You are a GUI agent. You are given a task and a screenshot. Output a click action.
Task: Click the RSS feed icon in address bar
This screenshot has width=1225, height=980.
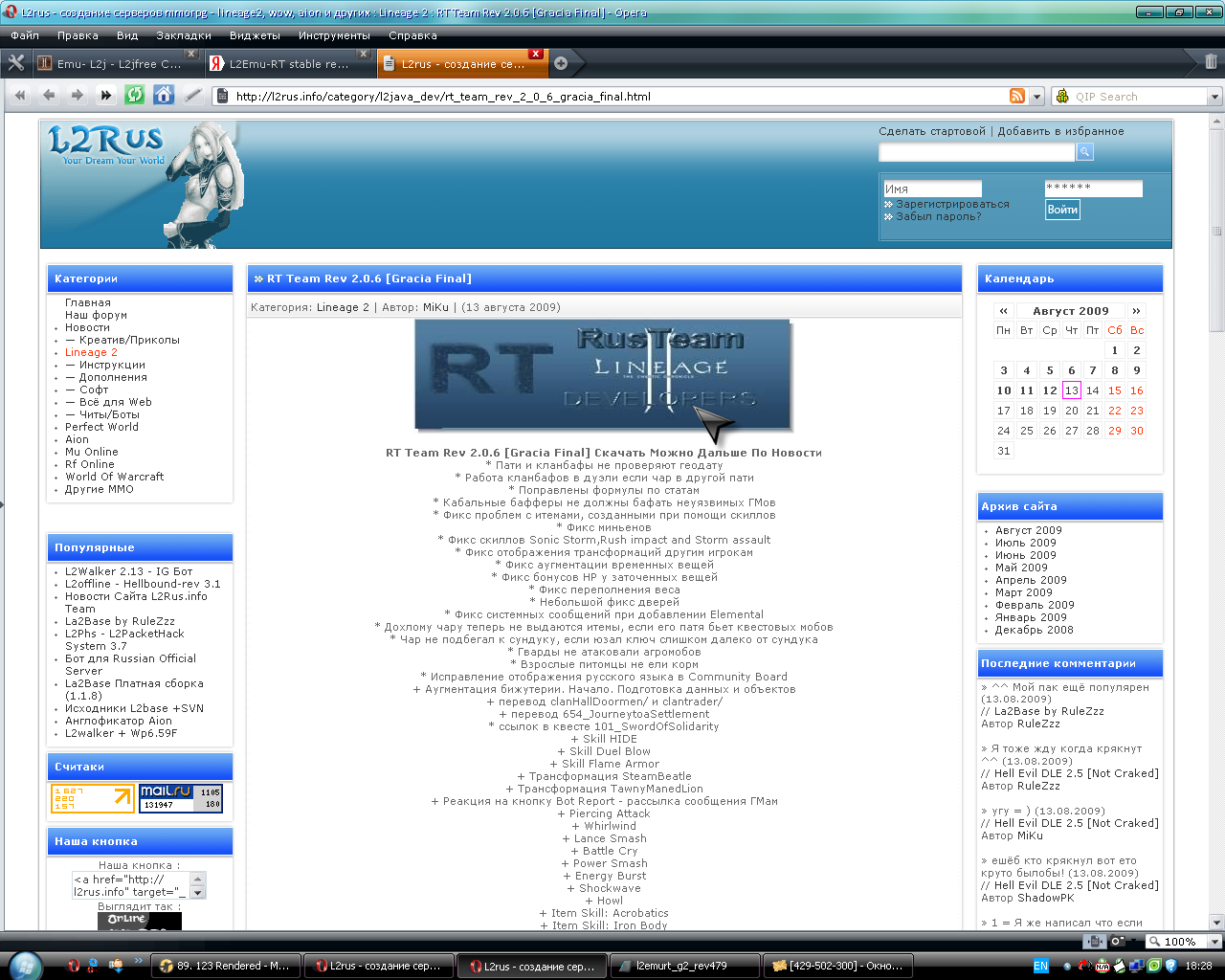tap(1017, 96)
